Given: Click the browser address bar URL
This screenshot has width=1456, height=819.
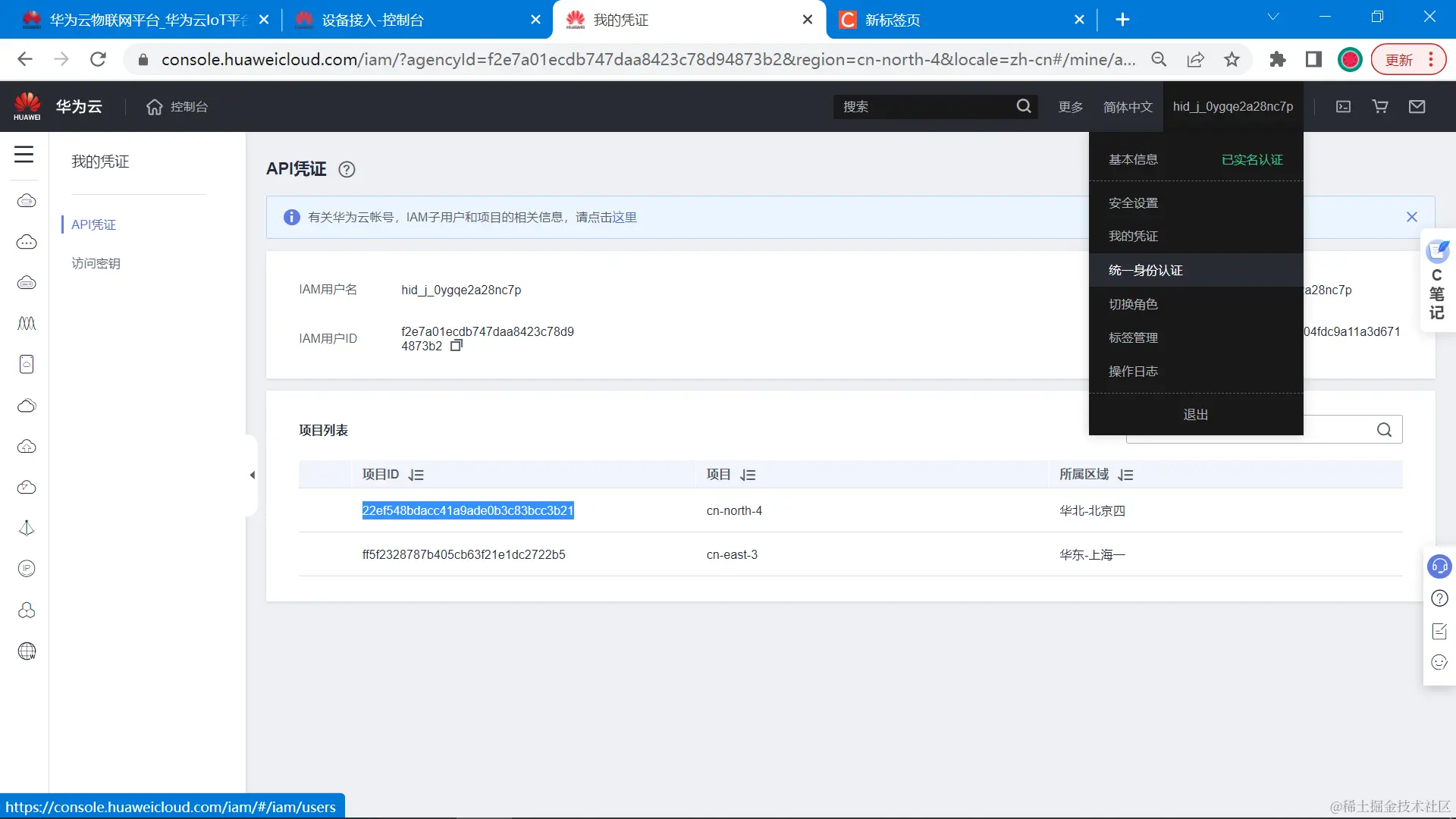Looking at the screenshot, I should pyautogui.click(x=648, y=59).
